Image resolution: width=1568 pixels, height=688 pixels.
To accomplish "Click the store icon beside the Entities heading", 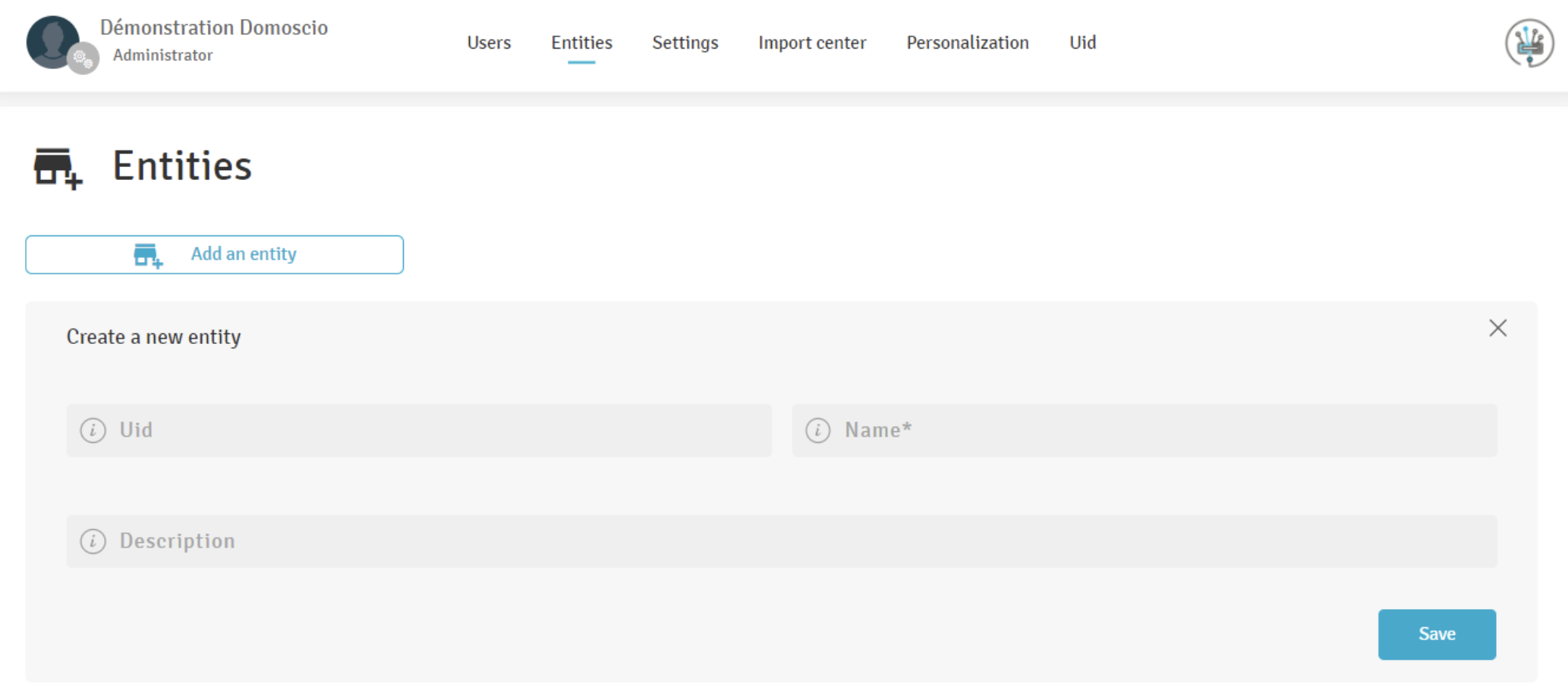I will coord(58,168).
